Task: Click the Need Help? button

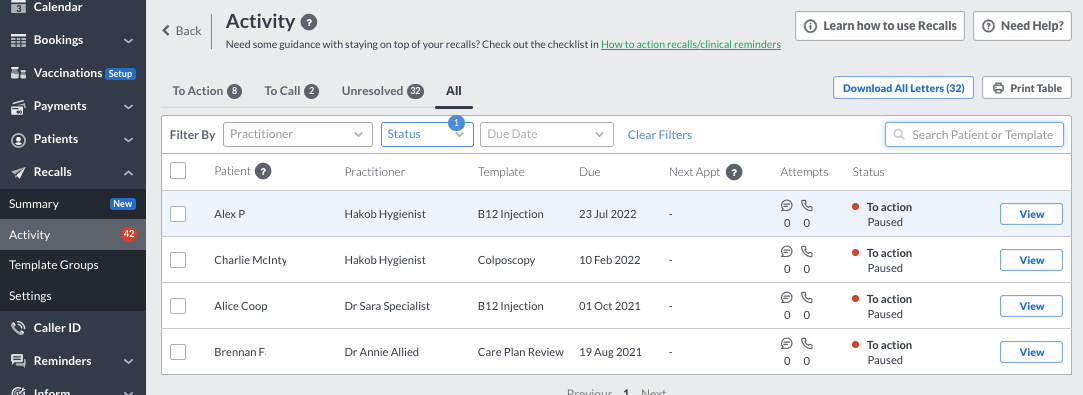Action: pyautogui.click(x=1022, y=26)
